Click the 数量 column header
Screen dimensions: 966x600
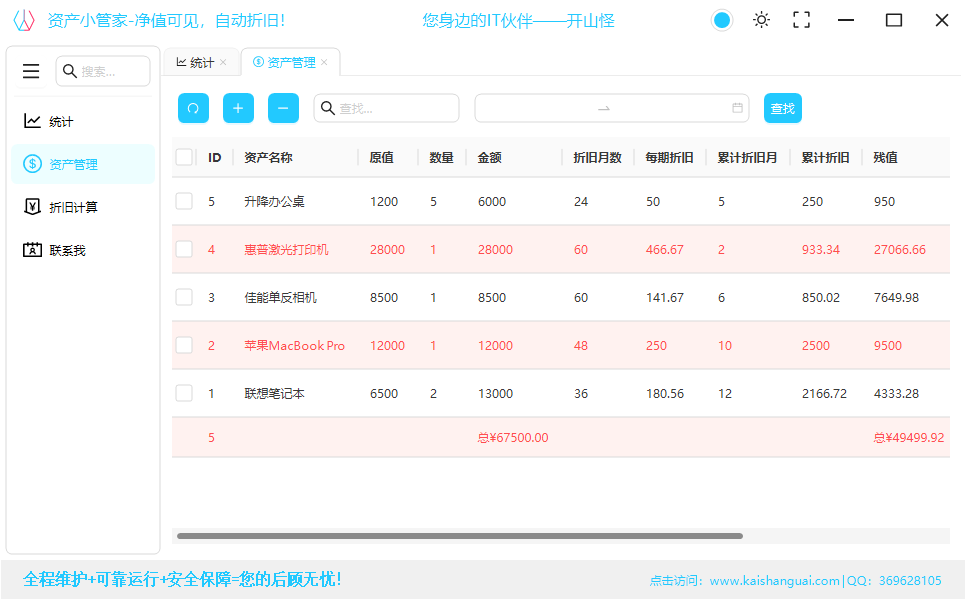[441, 158]
